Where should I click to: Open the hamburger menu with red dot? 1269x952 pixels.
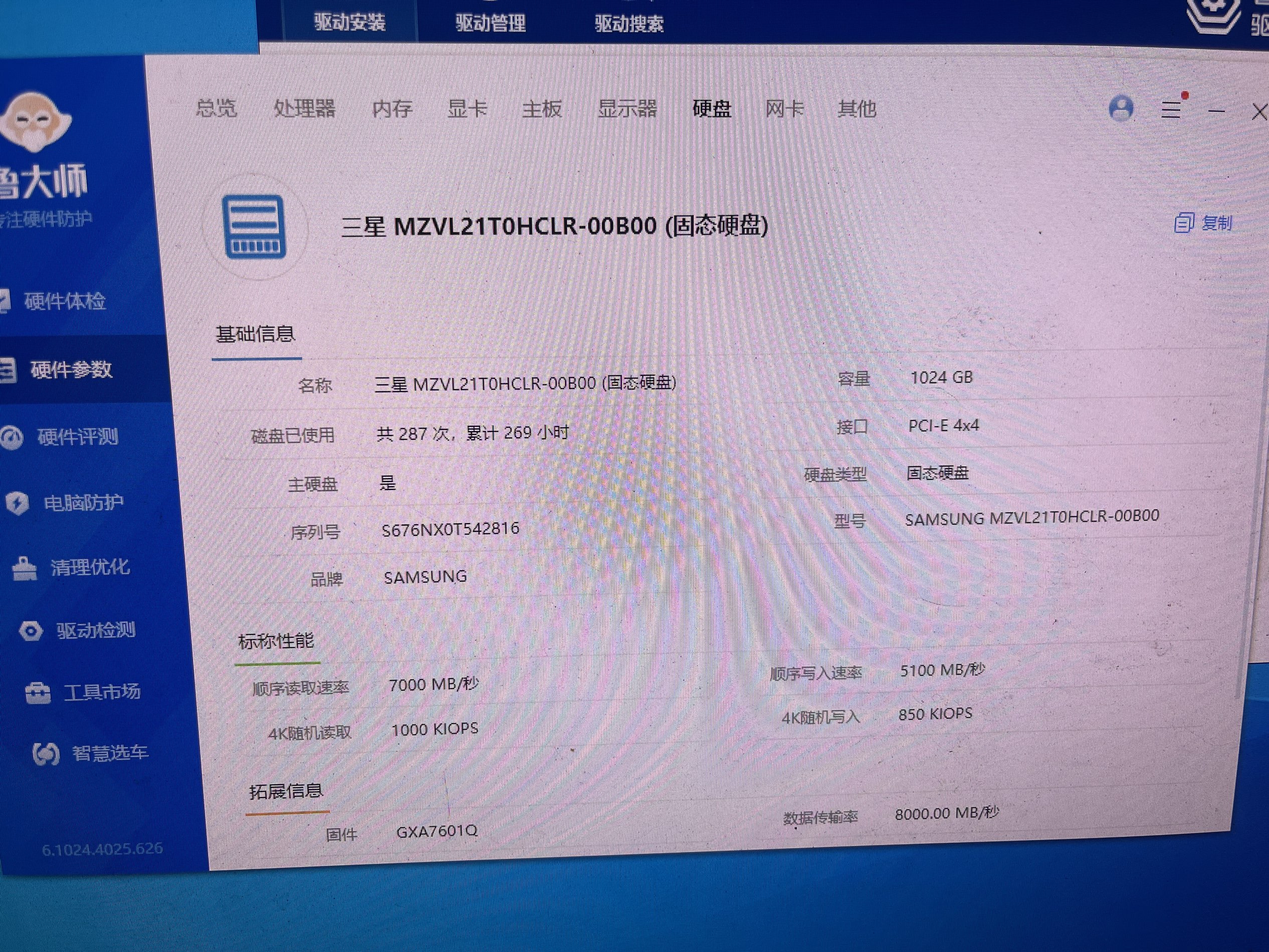[x=1171, y=109]
